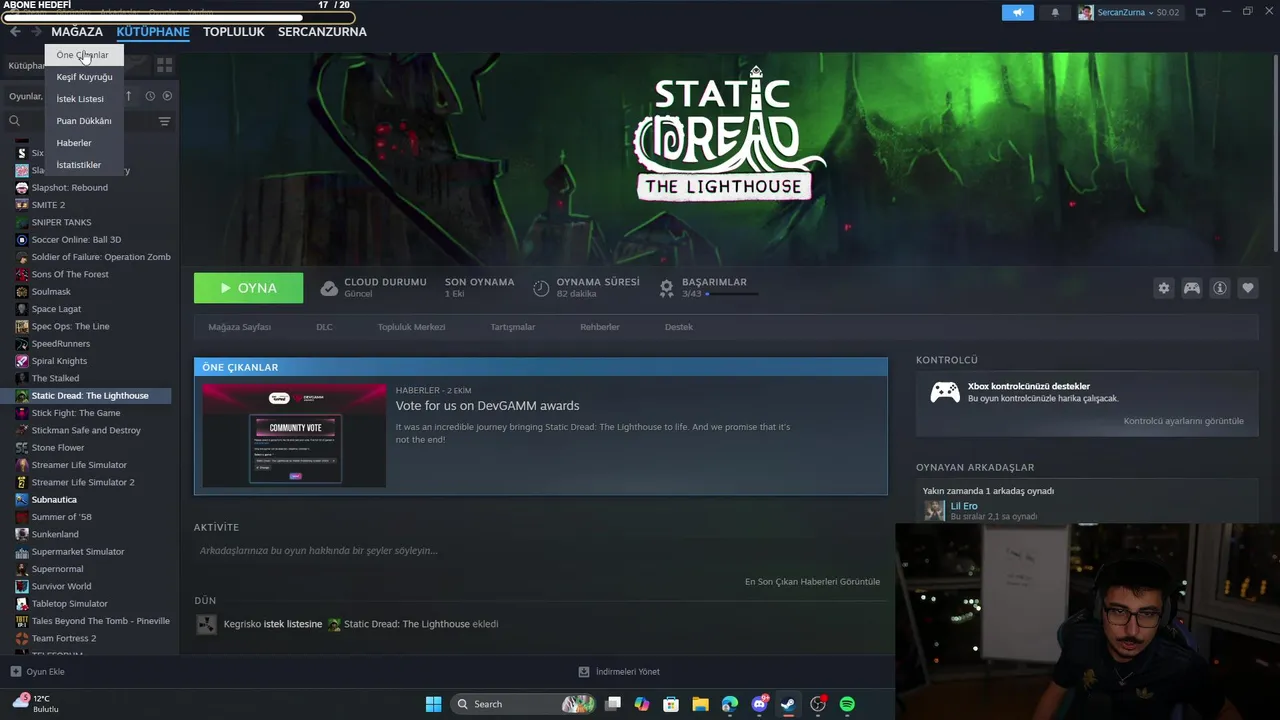Open OBS Studio from the taskbar
This screenshot has height=720, width=1280.
tap(818, 704)
